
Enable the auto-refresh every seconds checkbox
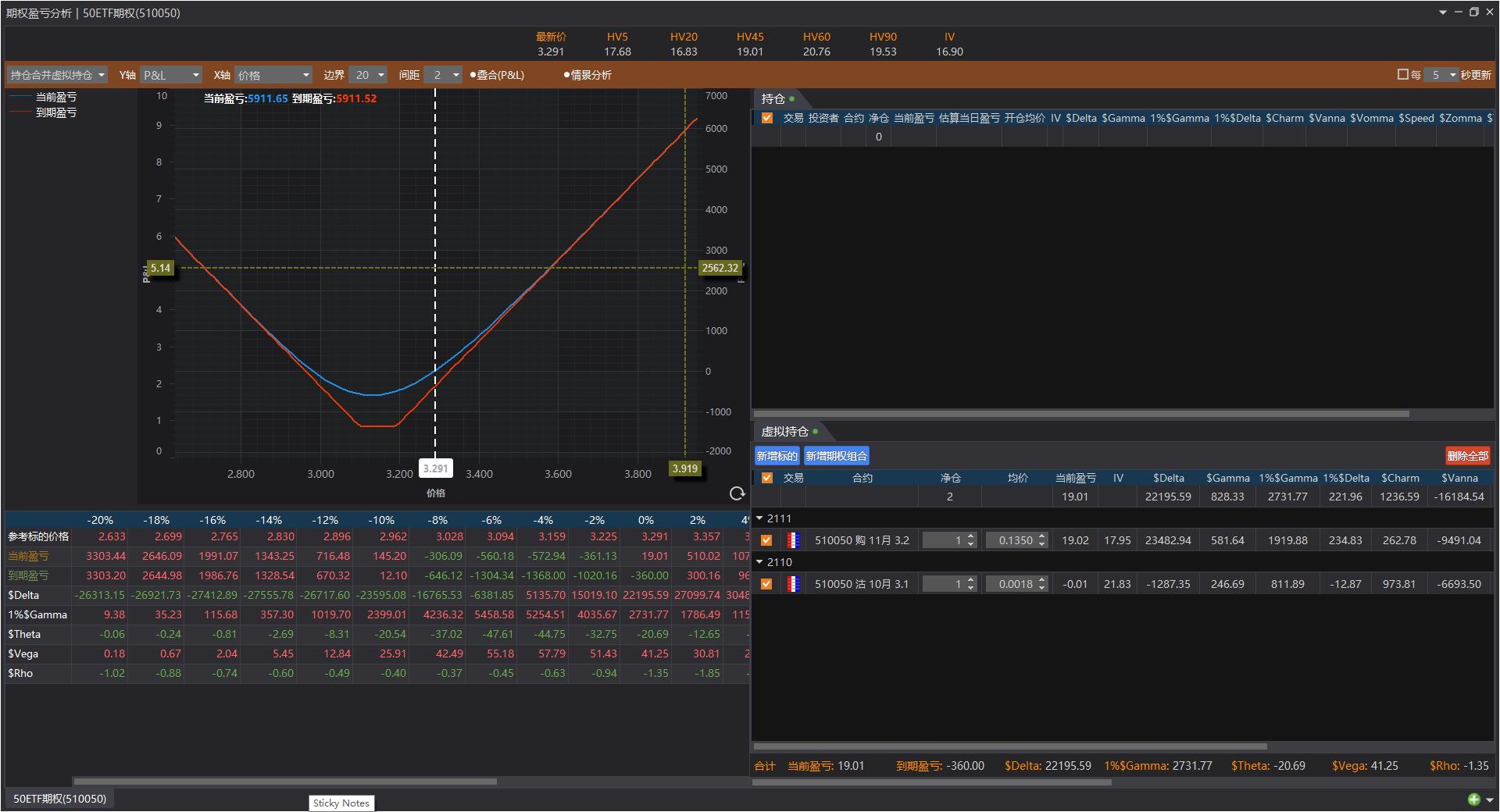pos(1402,75)
